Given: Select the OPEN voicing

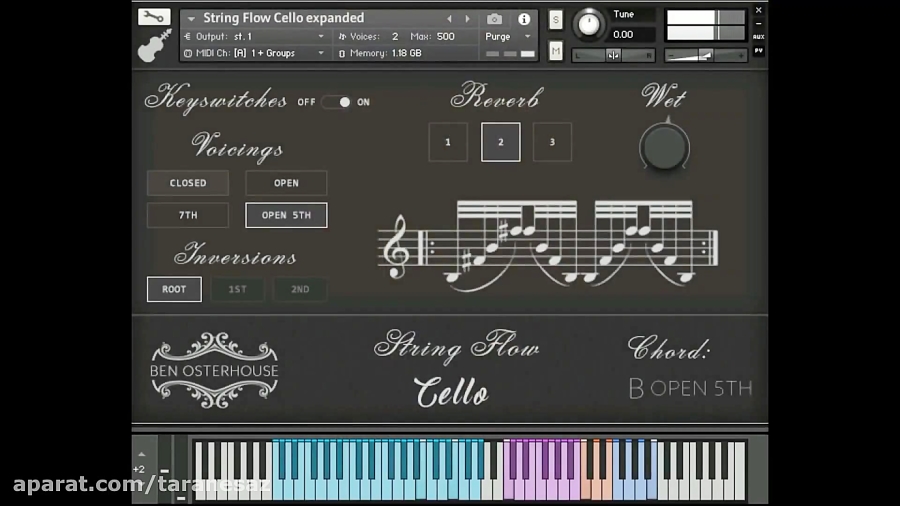Looking at the screenshot, I should 286,183.
